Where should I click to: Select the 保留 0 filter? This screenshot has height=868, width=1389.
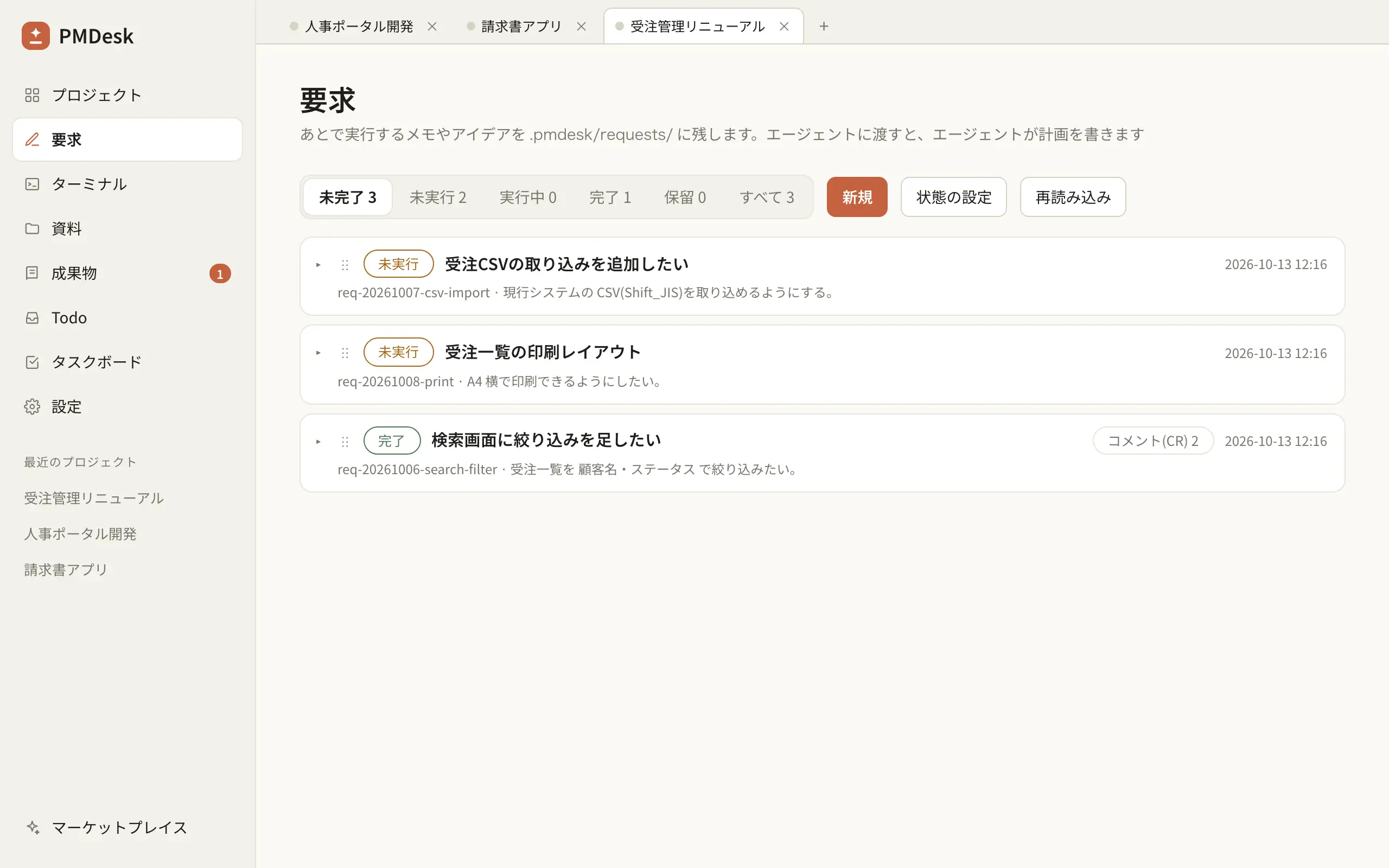[x=685, y=197]
